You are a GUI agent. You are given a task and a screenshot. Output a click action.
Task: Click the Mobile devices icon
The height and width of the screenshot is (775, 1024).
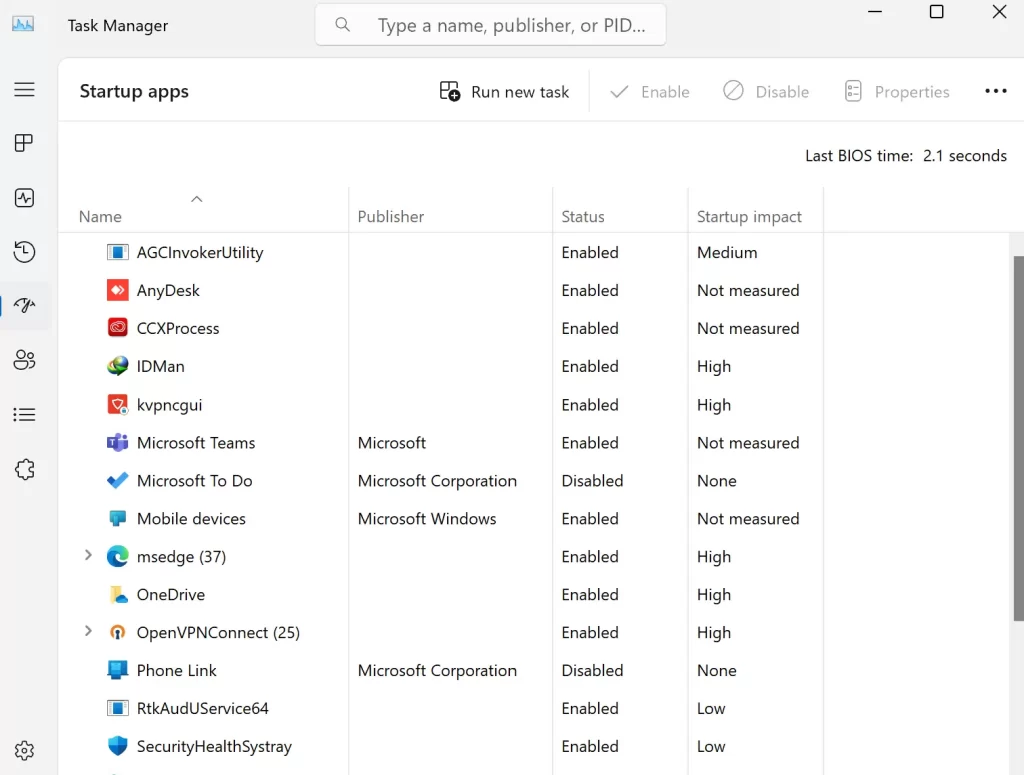pos(118,518)
